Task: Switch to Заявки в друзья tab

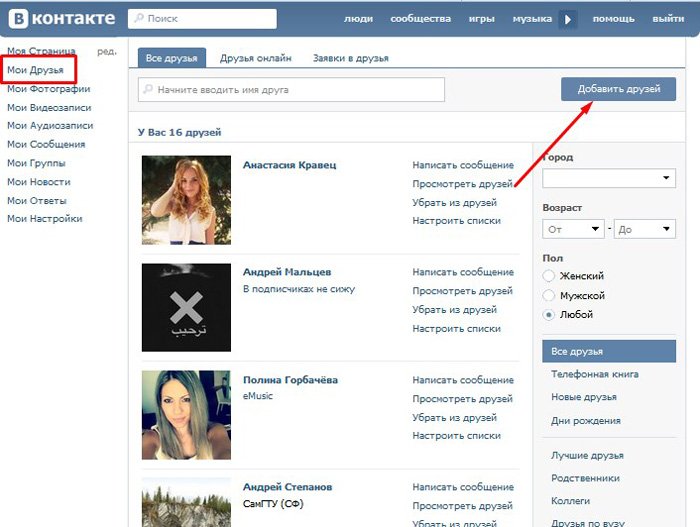Action: [350, 58]
